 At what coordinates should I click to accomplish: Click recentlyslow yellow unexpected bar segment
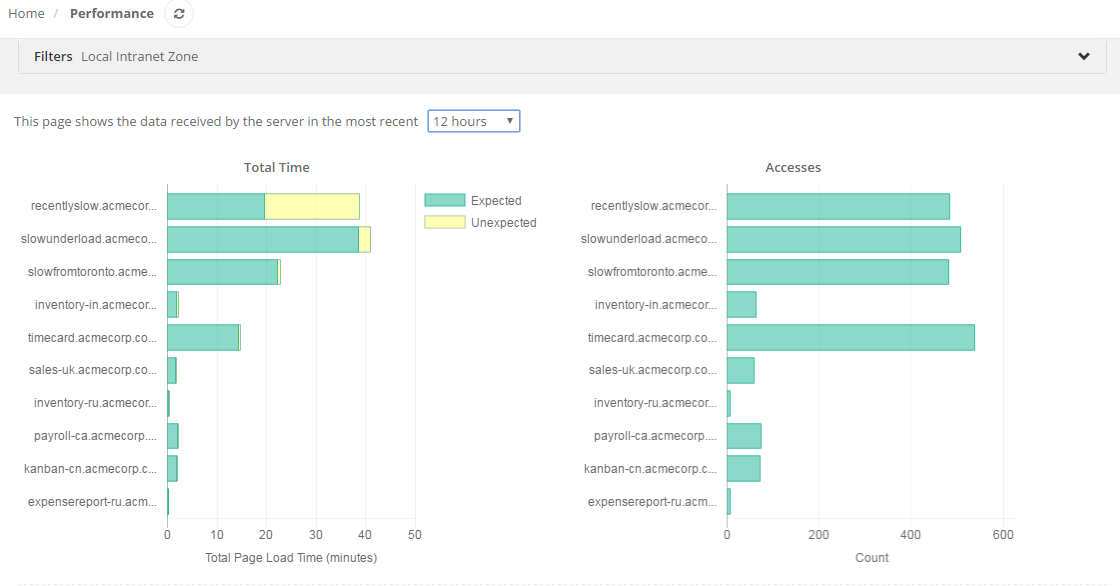coord(312,206)
